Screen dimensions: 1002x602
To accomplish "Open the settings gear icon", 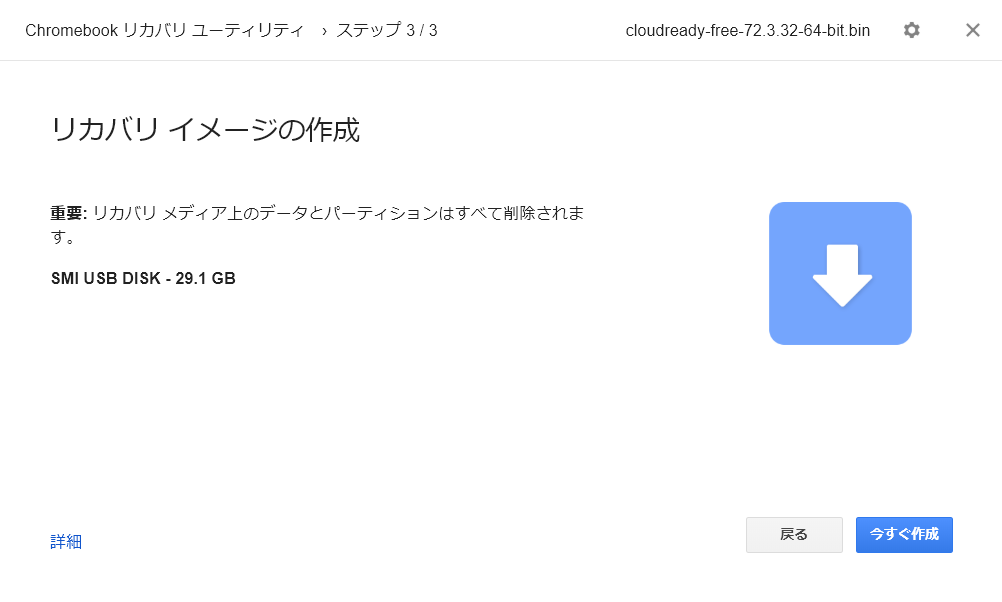I will [911, 30].
